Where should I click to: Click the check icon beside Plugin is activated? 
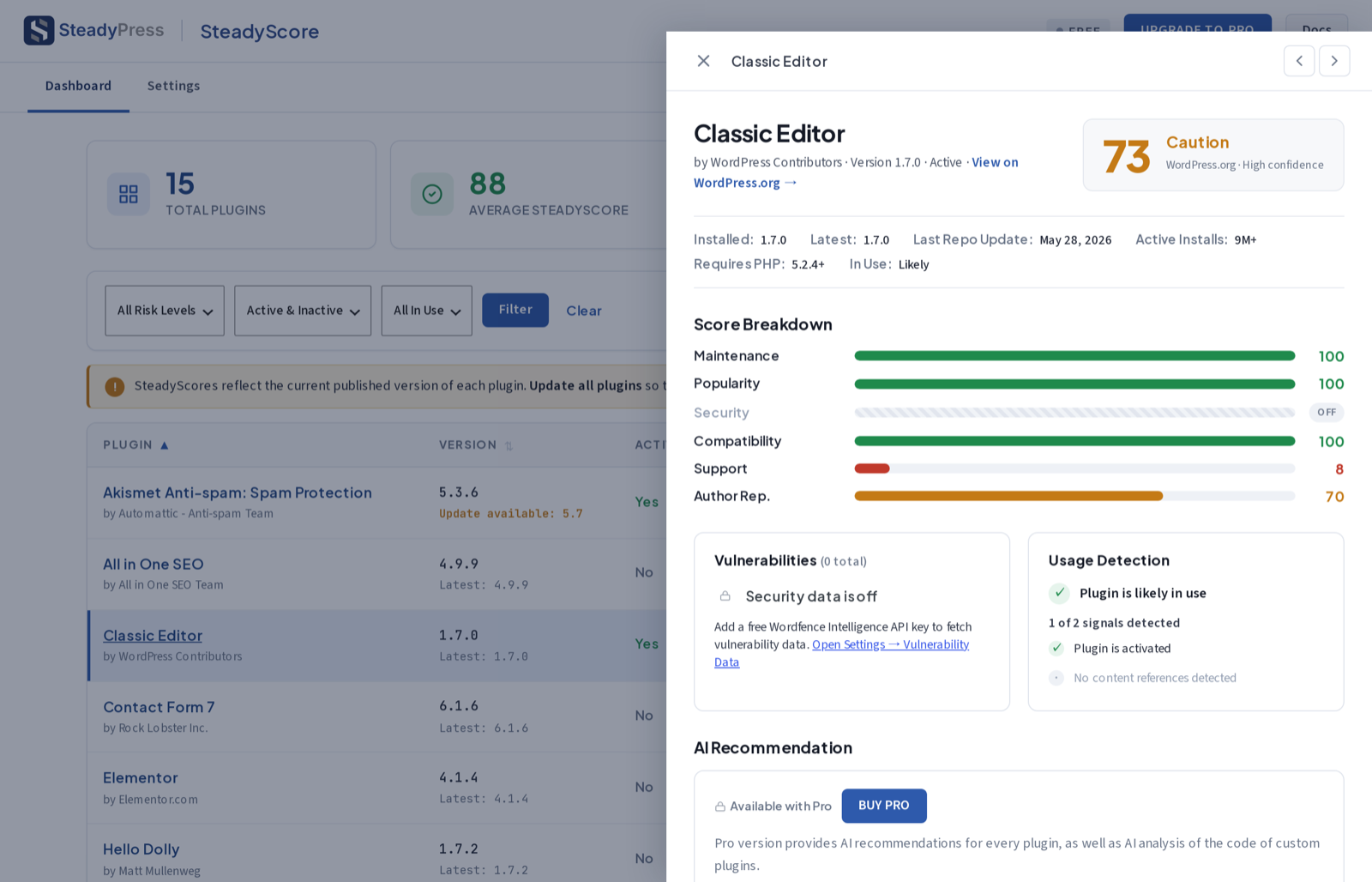(1056, 649)
